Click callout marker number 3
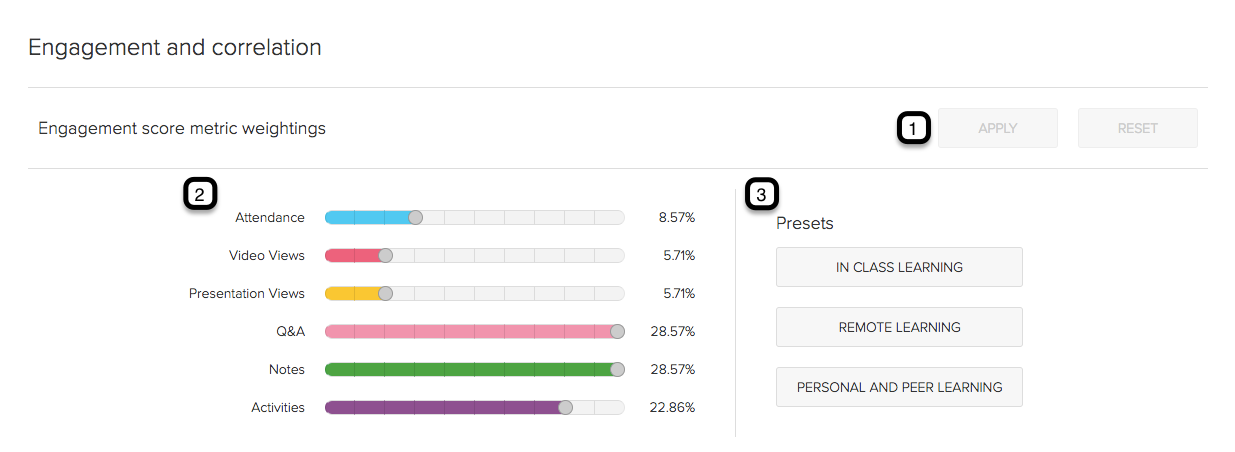Screen dimensions: 1235x452 764,195
